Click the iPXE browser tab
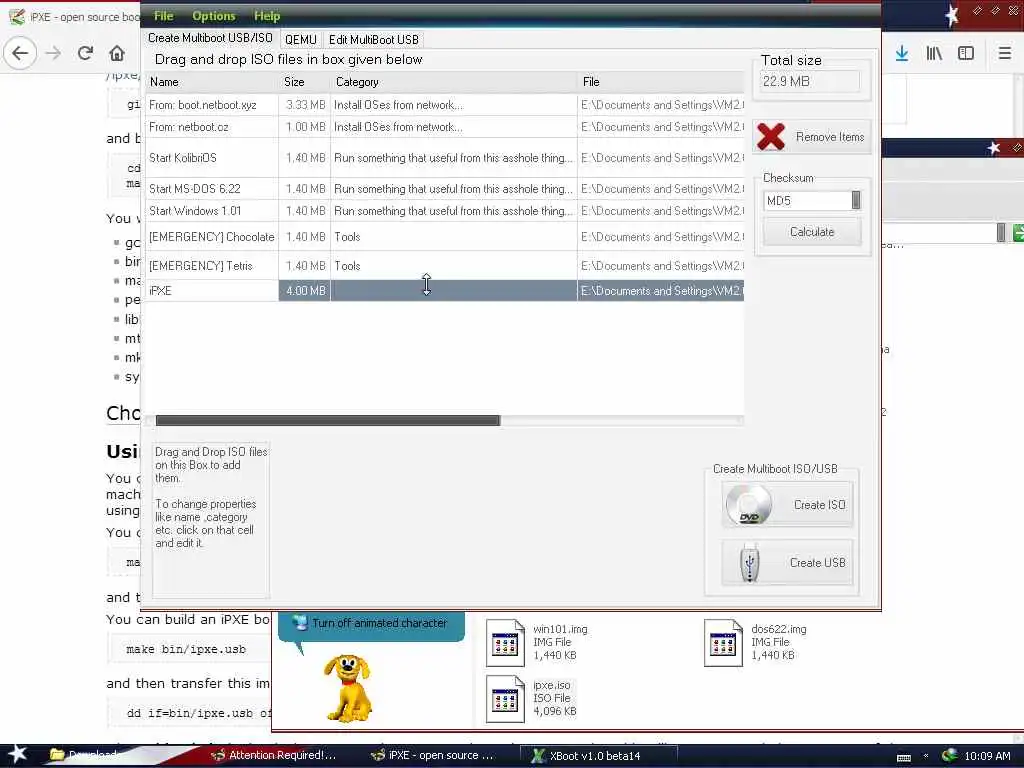 (72, 16)
